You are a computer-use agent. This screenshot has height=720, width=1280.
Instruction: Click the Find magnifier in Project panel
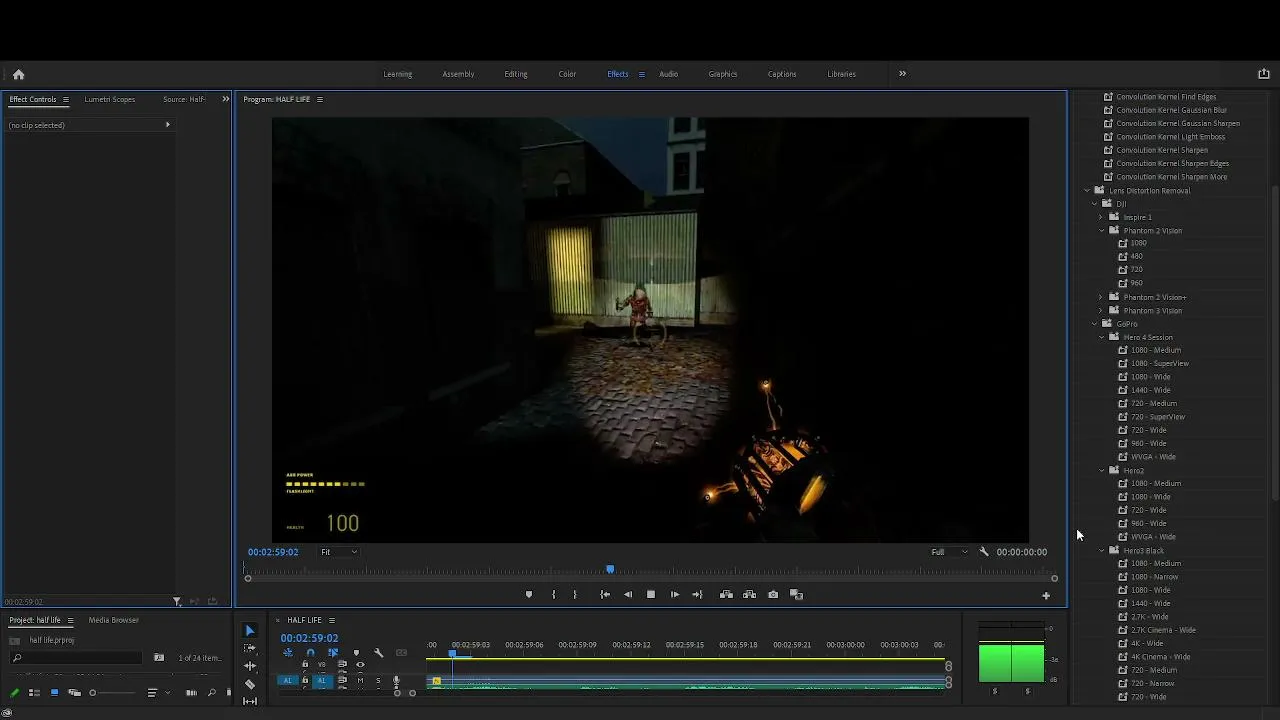pyautogui.click(x=211, y=693)
